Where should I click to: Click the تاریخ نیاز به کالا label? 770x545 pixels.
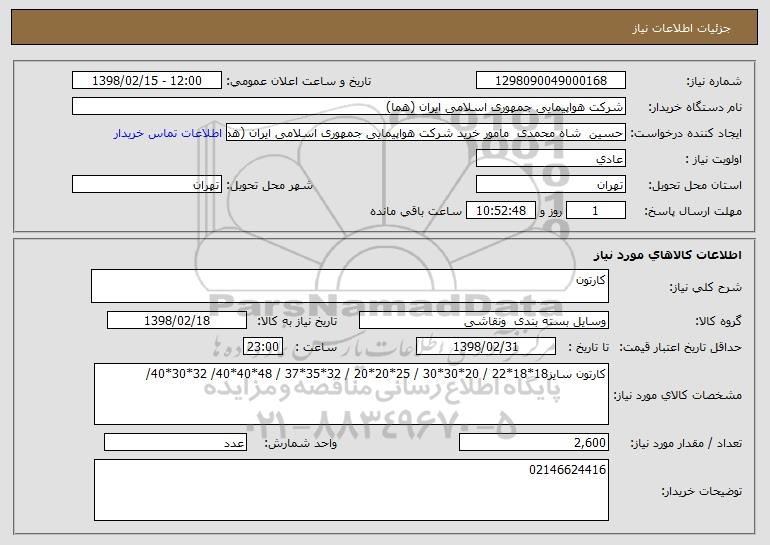pyautogui.click(x=297, y=322)
